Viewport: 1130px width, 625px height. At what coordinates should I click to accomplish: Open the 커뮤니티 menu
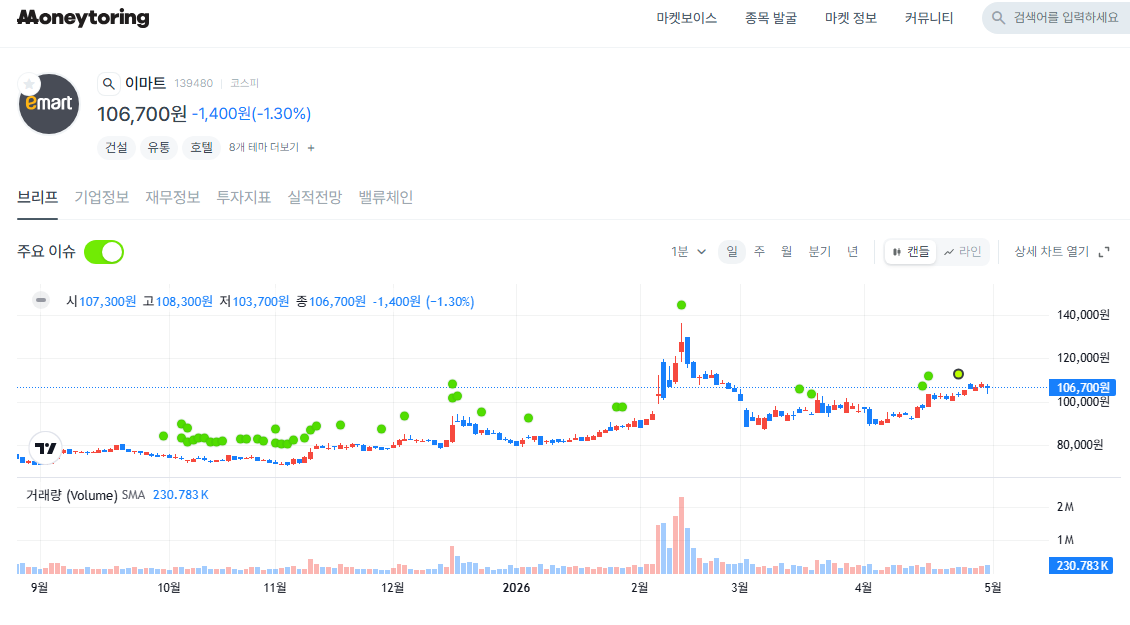point(929,18)
